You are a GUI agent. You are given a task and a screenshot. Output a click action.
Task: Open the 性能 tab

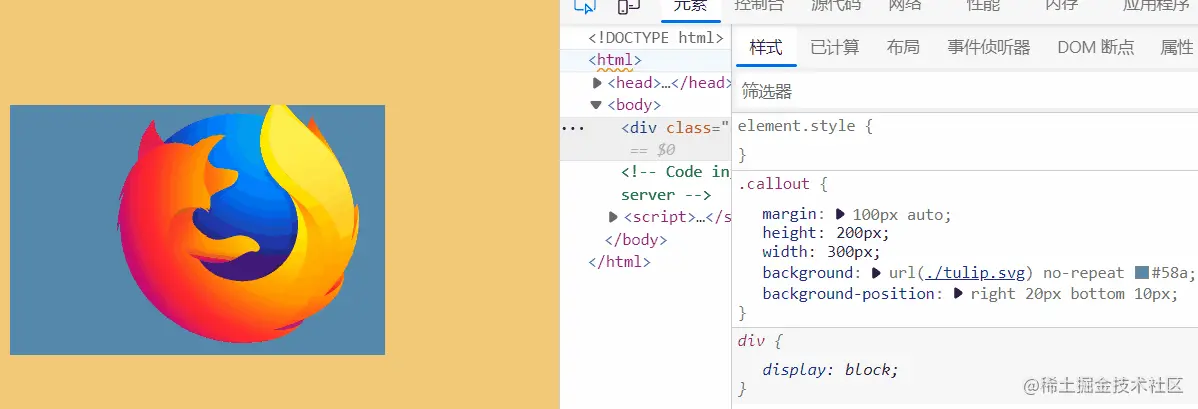pos(983,6)
